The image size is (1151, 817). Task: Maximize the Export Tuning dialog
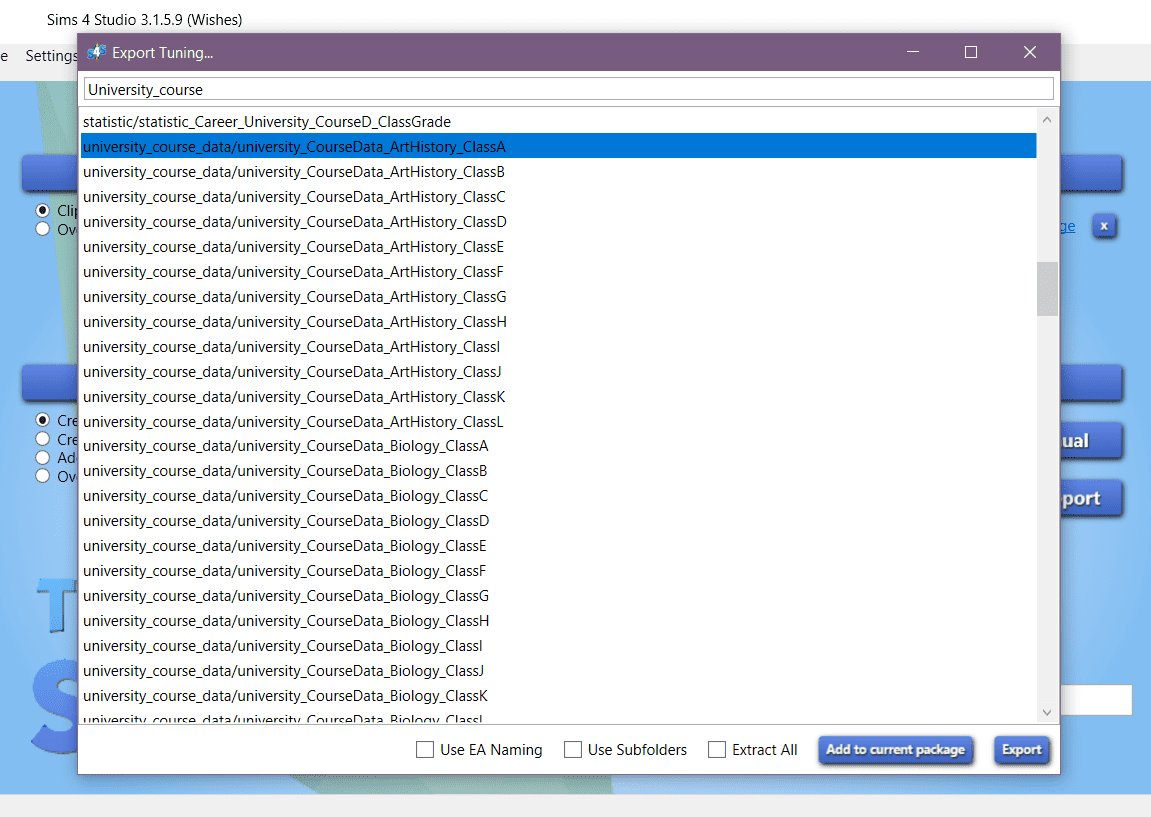coord(970,52)
